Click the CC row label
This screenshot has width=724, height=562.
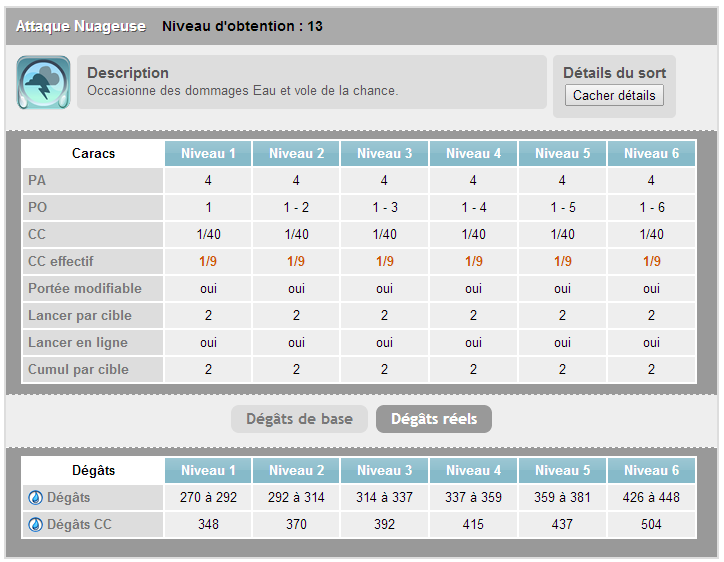coord(37,234)
